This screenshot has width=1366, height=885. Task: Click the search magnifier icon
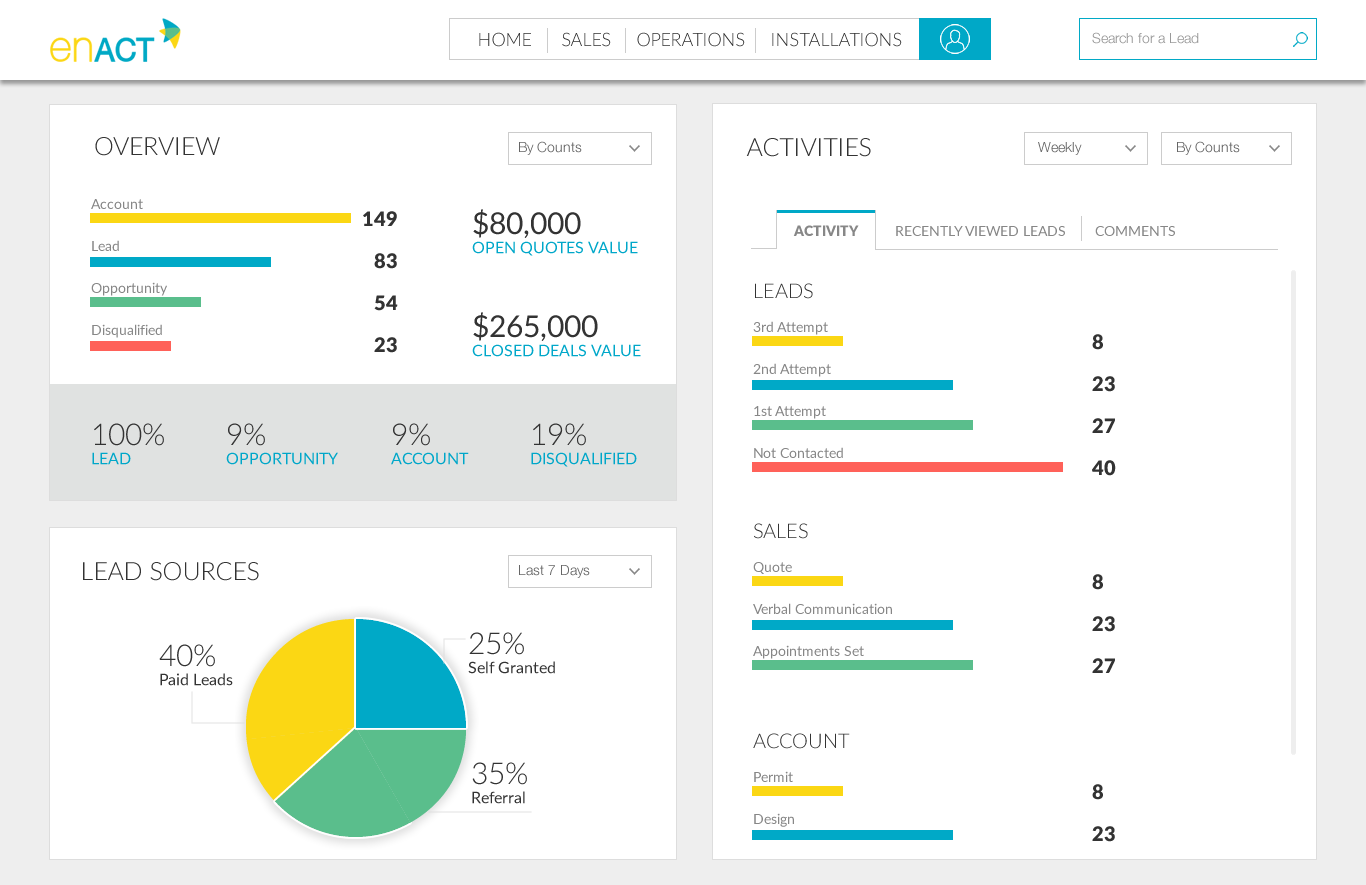1299,38
